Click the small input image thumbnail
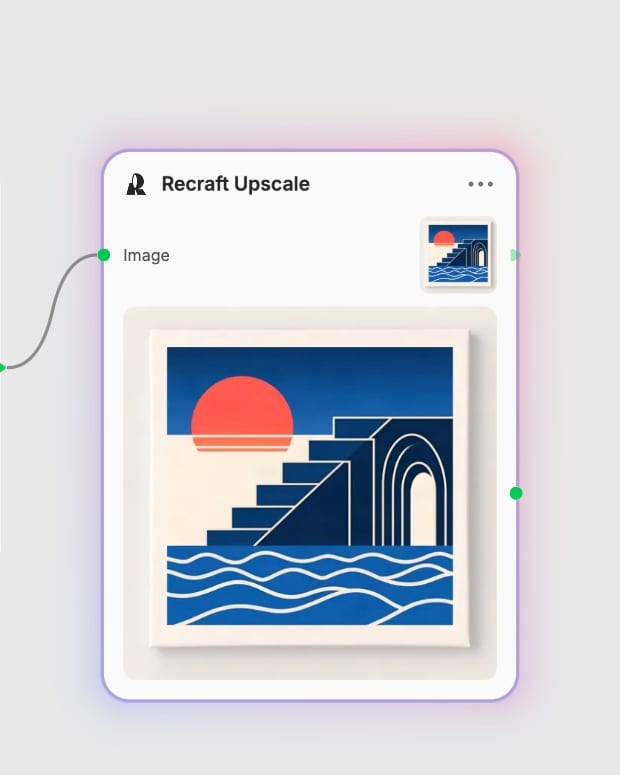Screen dimensions: 620x775 (x=458, y=254)
